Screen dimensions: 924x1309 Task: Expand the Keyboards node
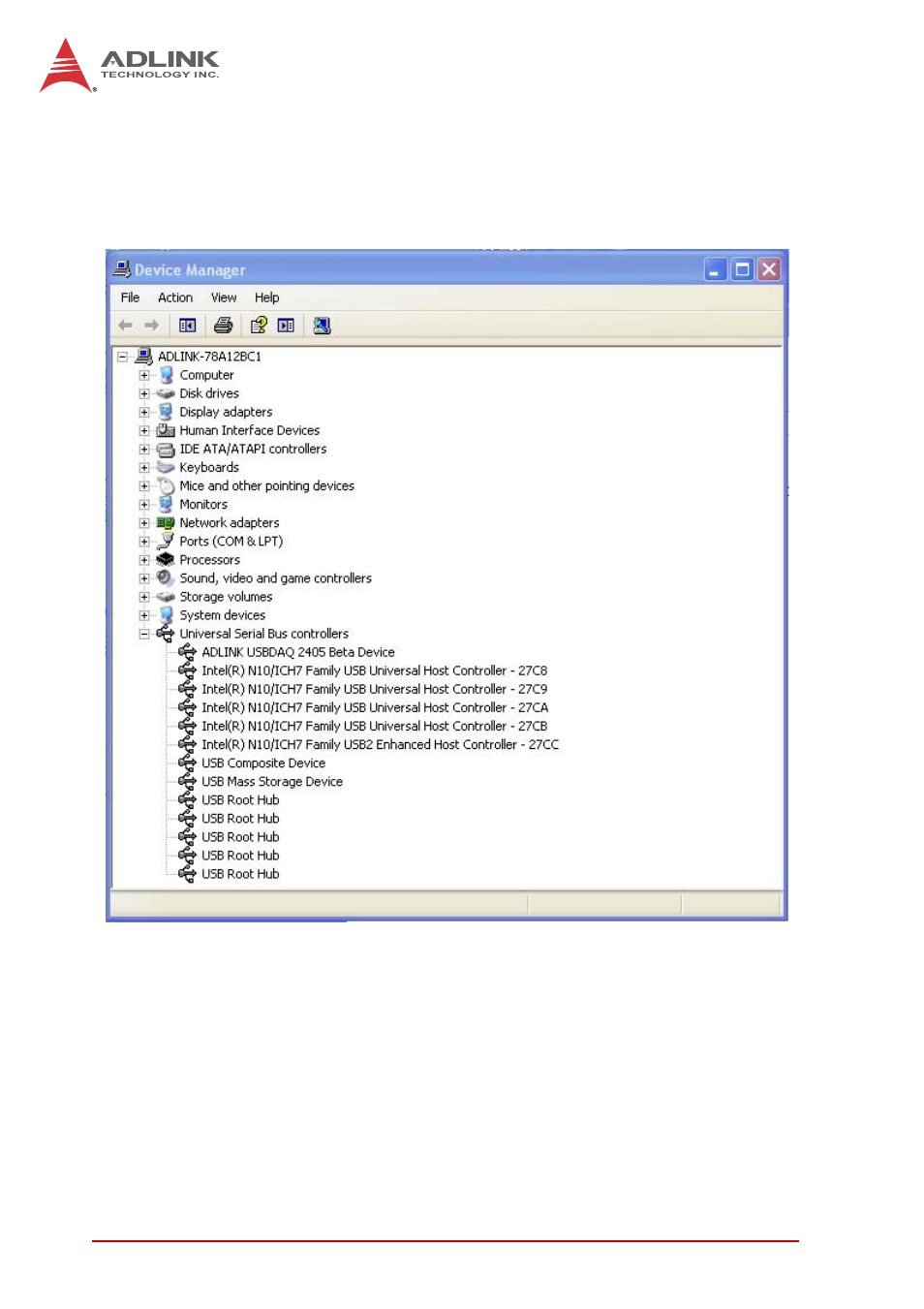[144, 468]
